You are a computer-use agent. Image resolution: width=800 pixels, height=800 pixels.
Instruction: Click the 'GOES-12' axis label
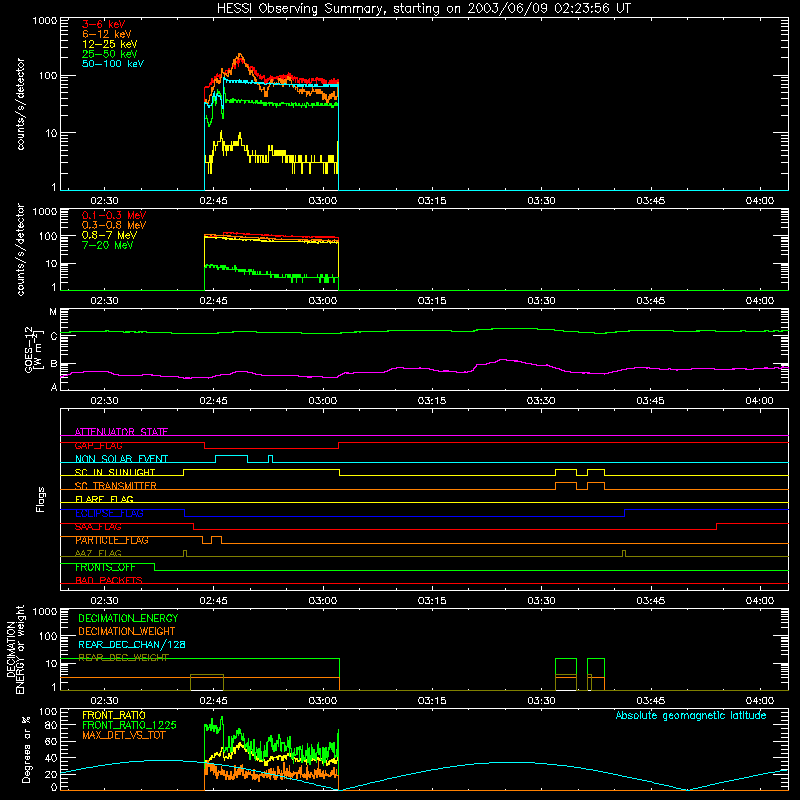point(29,350)
